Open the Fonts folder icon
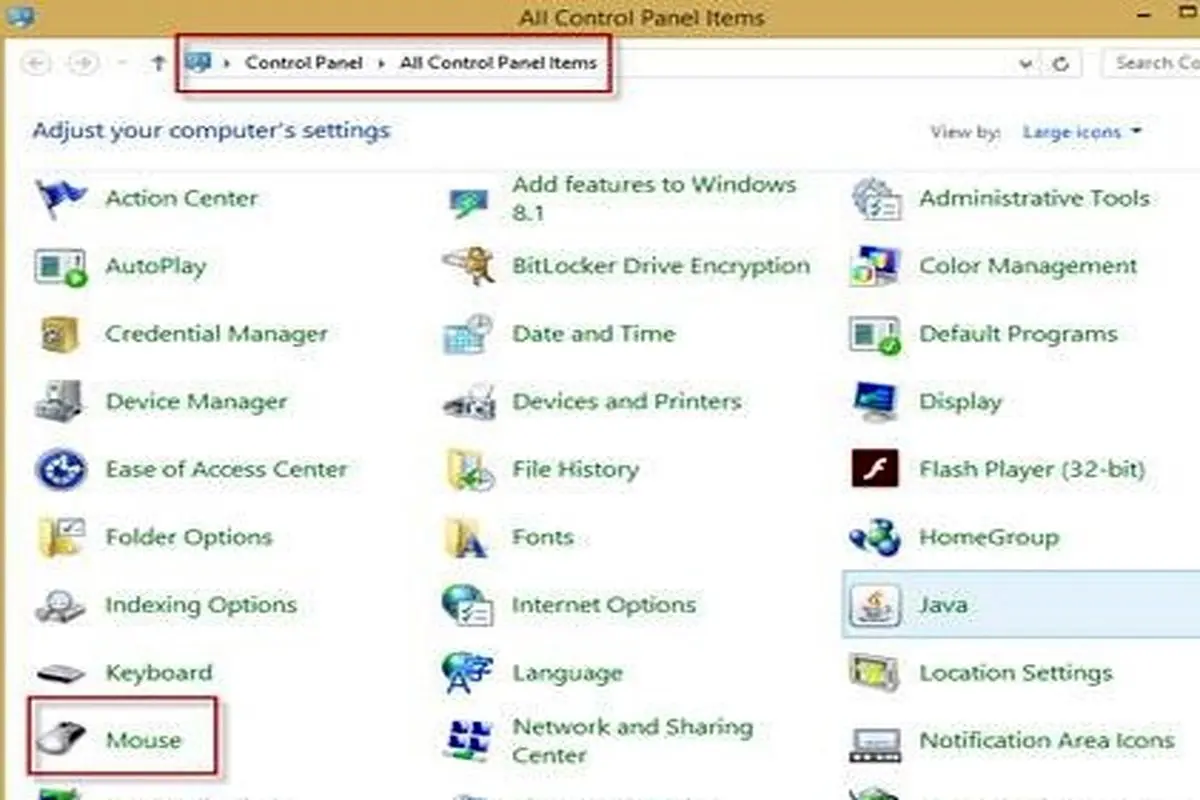 pos(467,537)
